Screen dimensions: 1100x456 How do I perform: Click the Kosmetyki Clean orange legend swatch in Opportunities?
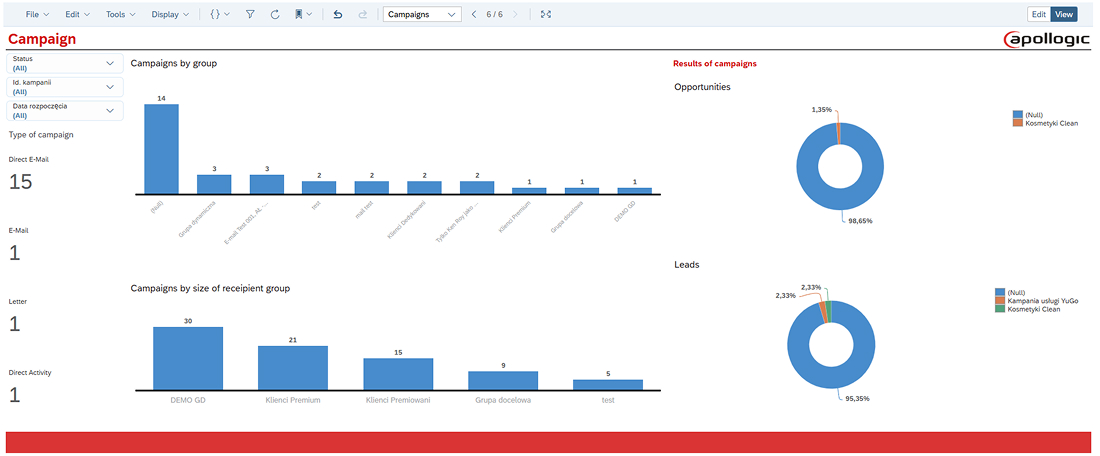(1016, 123)
